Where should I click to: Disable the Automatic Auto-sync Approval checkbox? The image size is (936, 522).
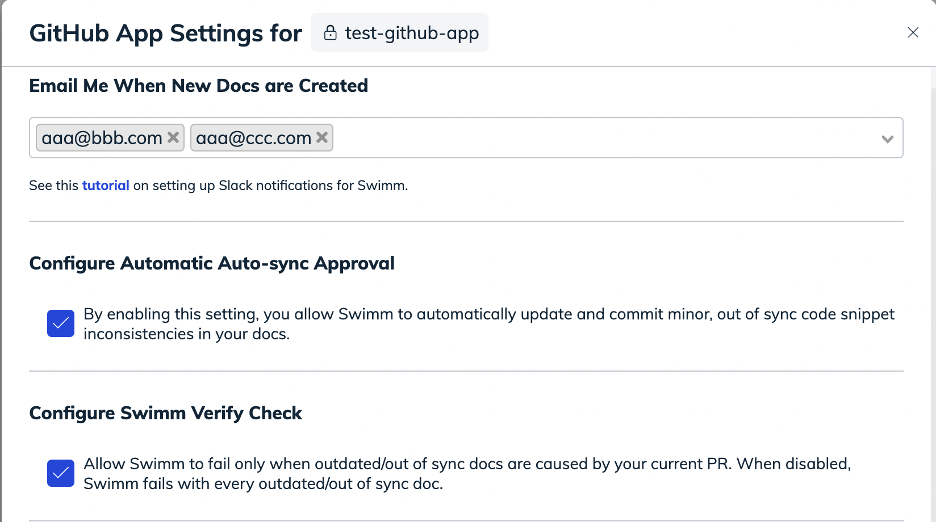click(x=60, y=323)
